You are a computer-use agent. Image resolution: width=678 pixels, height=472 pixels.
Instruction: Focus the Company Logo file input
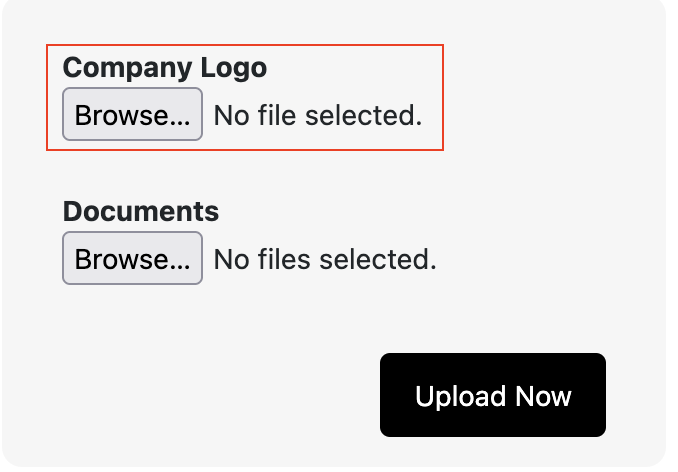click(x=132, y=115)
